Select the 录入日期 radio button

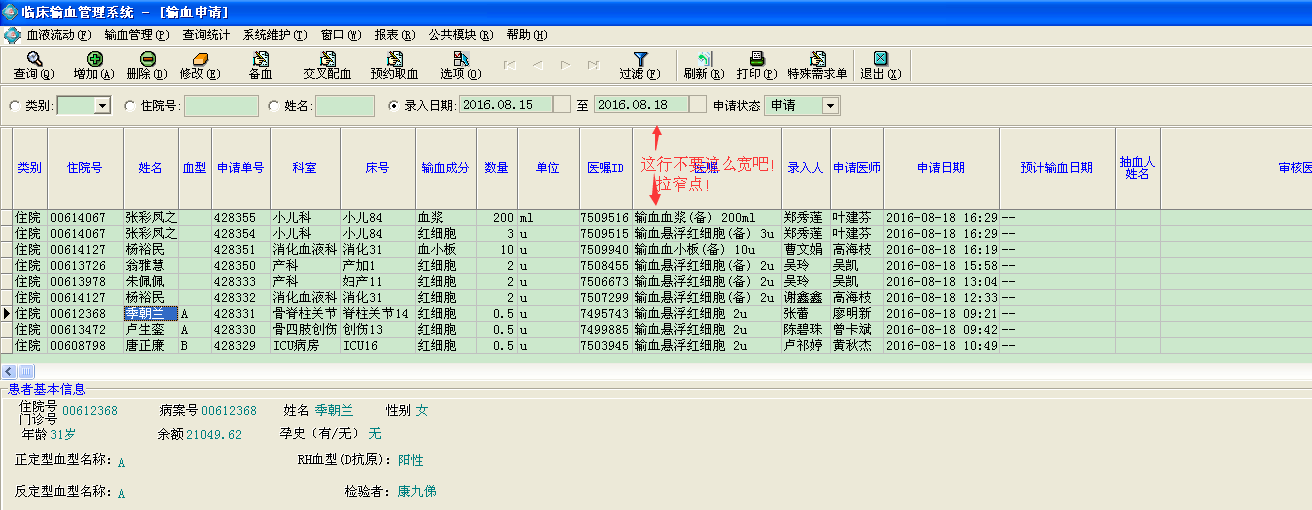[x=393, y=105]
